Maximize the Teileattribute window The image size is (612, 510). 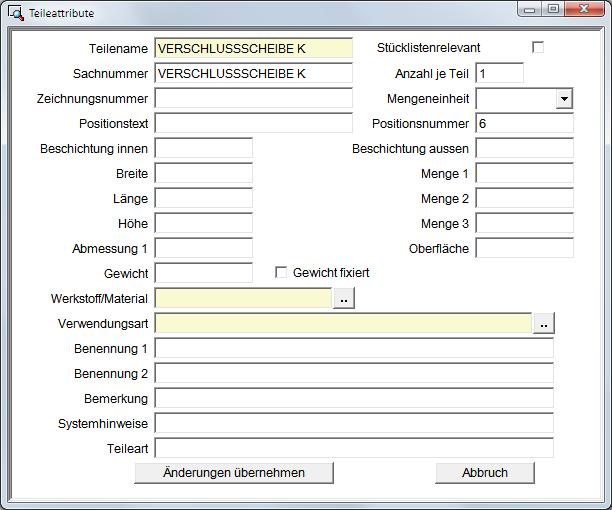click(x=552, y=10)
